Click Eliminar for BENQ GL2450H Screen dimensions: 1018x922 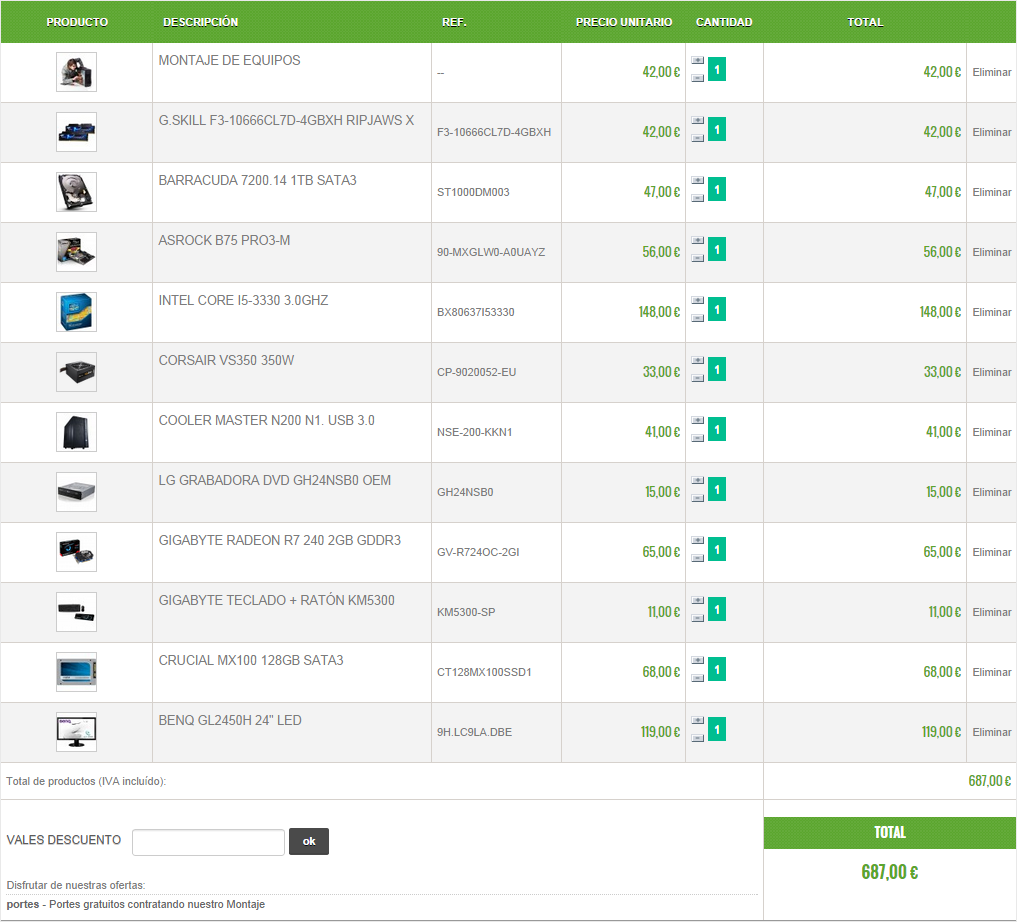point(991,732)
